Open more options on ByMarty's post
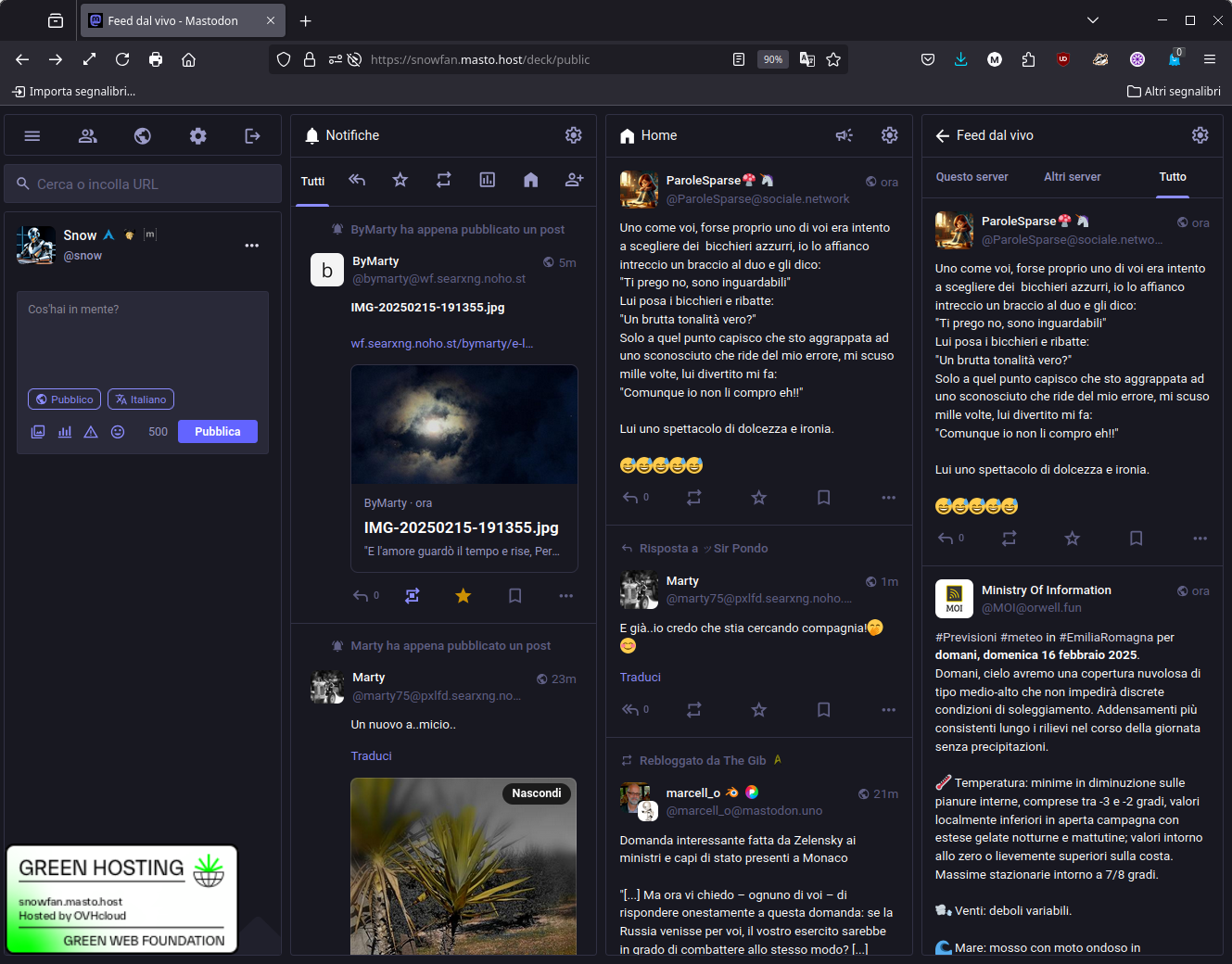The height and width of the screenshot is (964, 1232). pos(566,596)
